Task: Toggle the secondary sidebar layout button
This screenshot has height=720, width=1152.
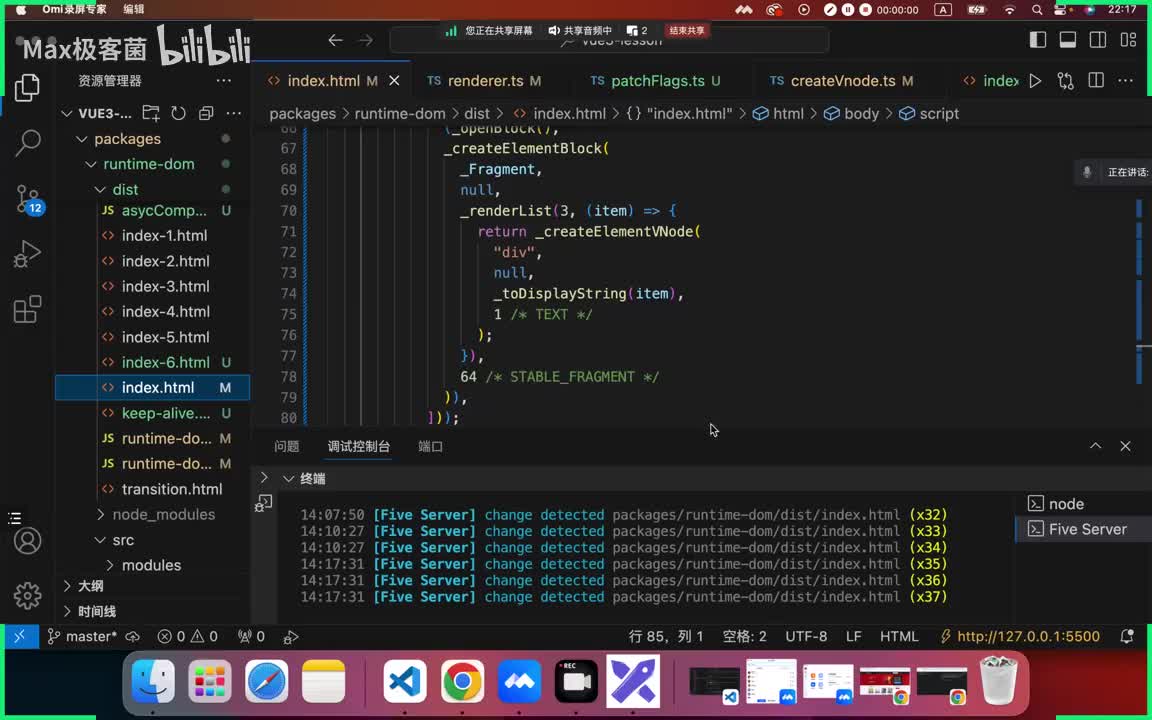Action: coord(1098,40)
